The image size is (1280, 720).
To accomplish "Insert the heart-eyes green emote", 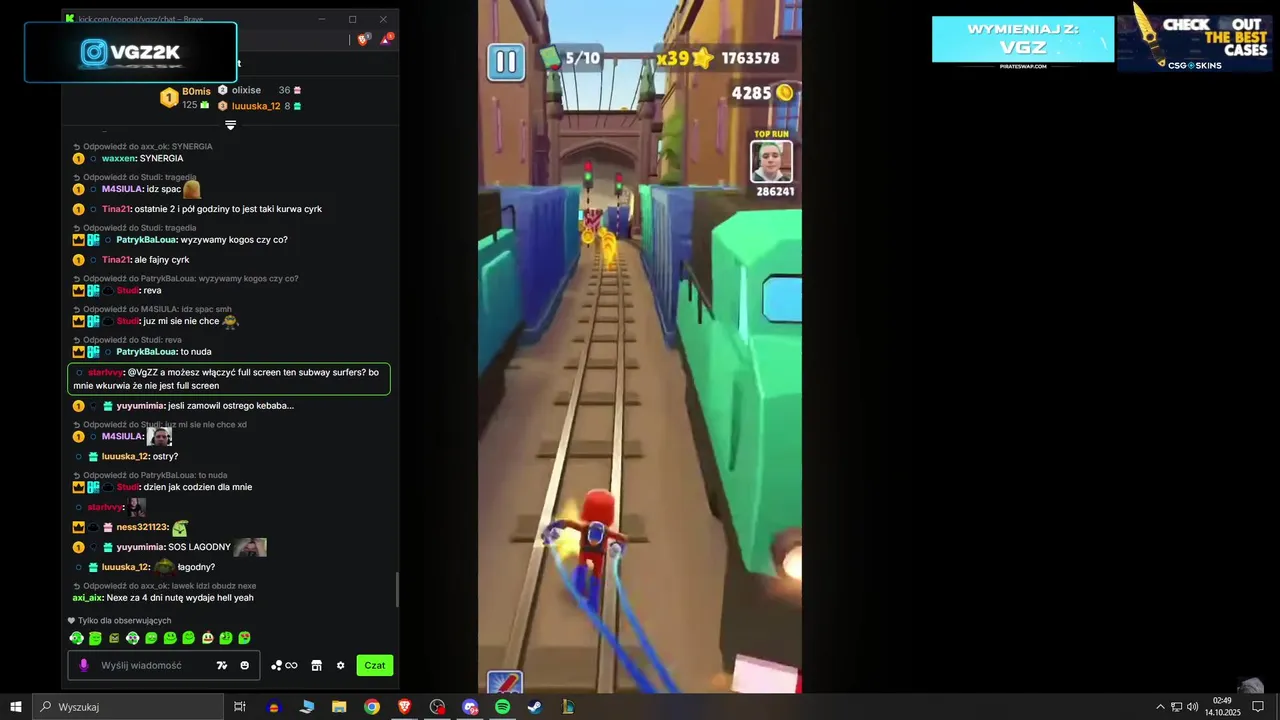I will click(244, 638).
